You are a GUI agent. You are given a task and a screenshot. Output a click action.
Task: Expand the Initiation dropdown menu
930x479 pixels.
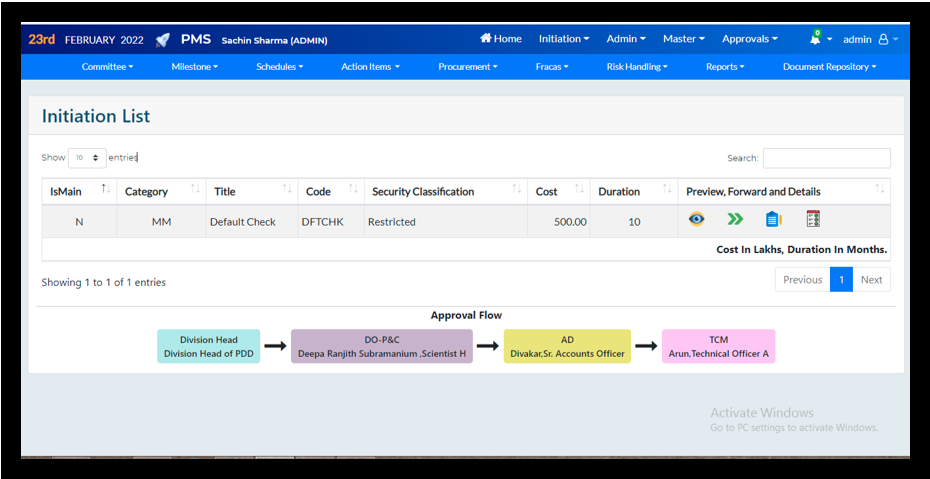tap(563, 39)
